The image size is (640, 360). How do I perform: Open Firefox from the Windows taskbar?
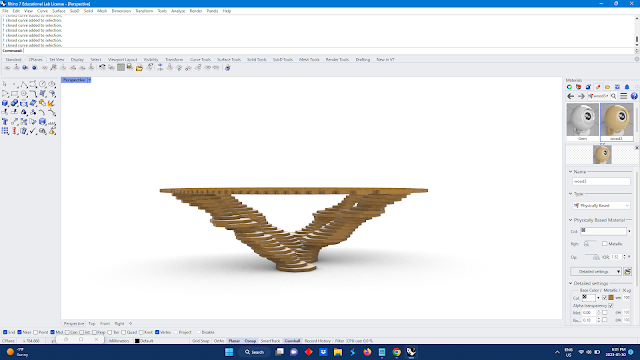click(367, 352)
